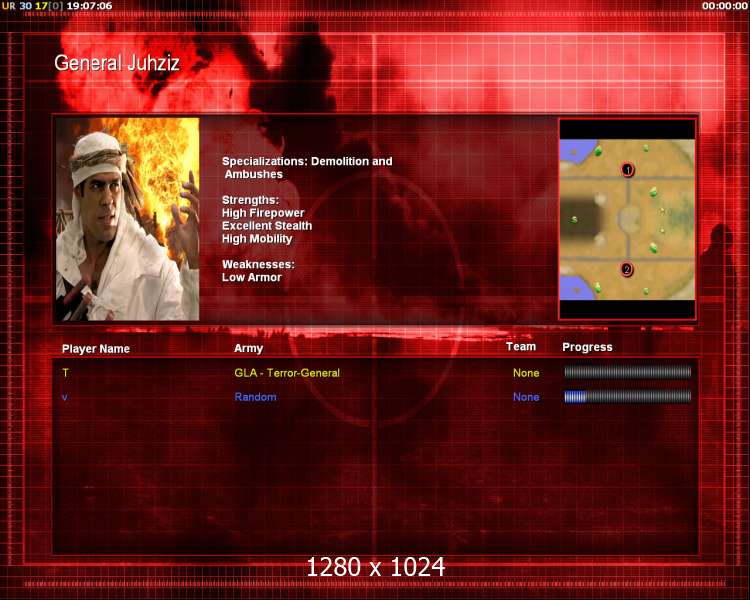Select start position marker 2 on map
The width and height of the screenshot is (750, 600).
pyautogui.click(x=627, y=269)
